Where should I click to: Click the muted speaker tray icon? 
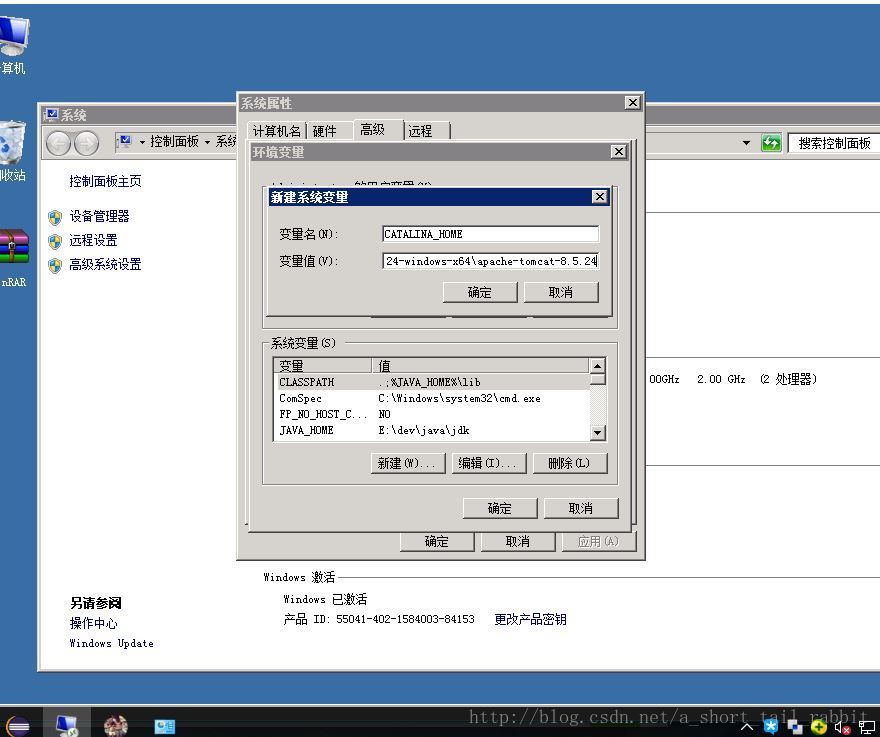(842, 727)
